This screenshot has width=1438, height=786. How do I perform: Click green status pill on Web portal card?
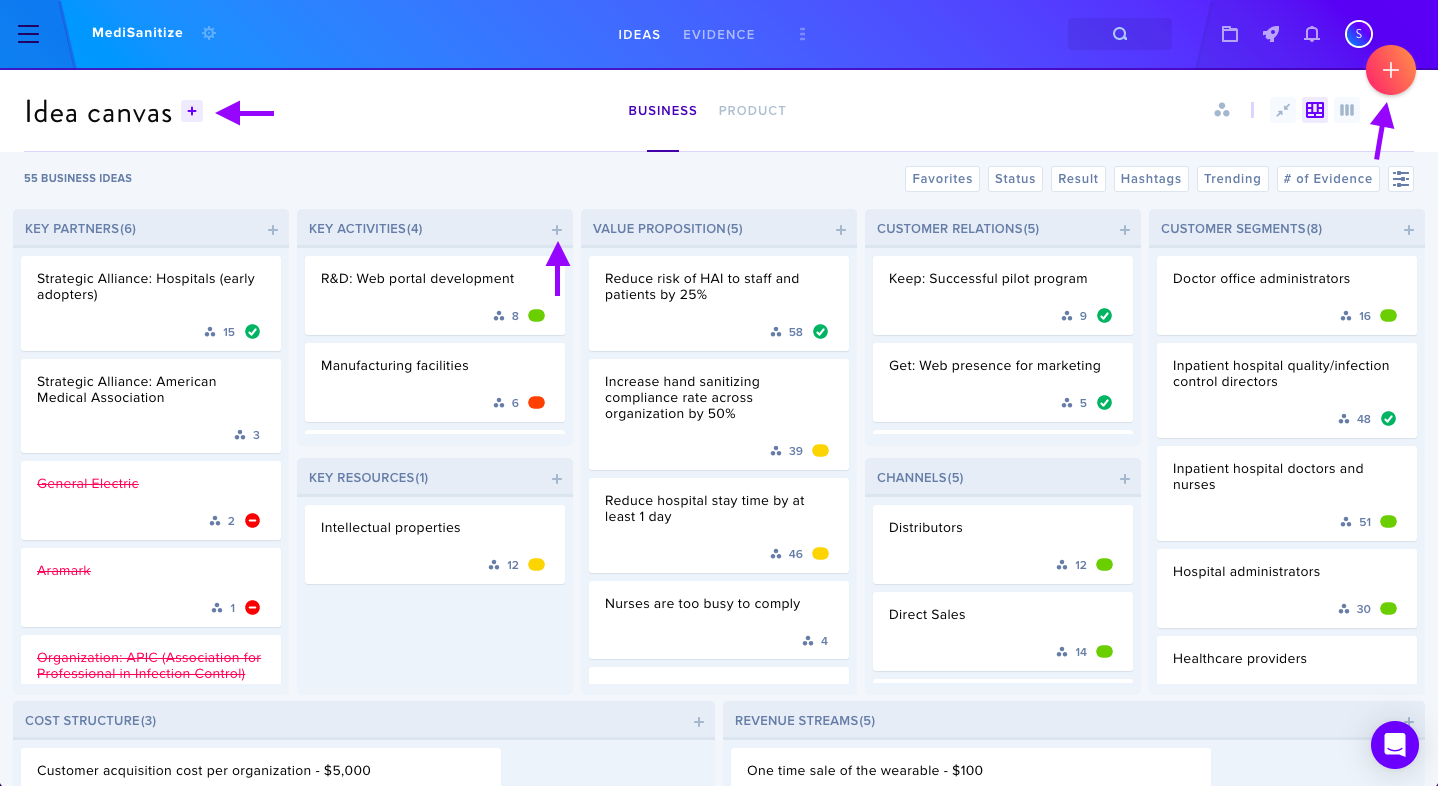pyautogui.click(x=536, y=316)
